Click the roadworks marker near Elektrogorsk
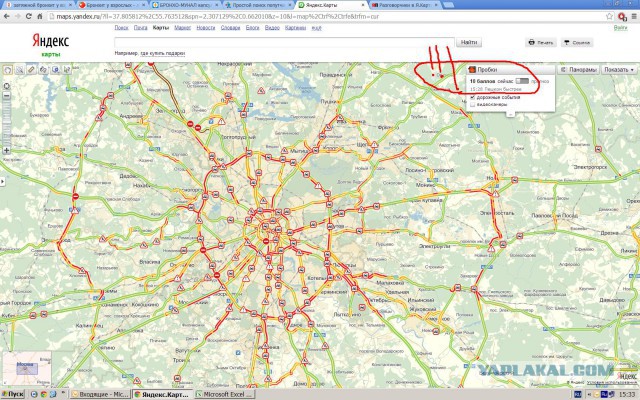 pos(598,149)
